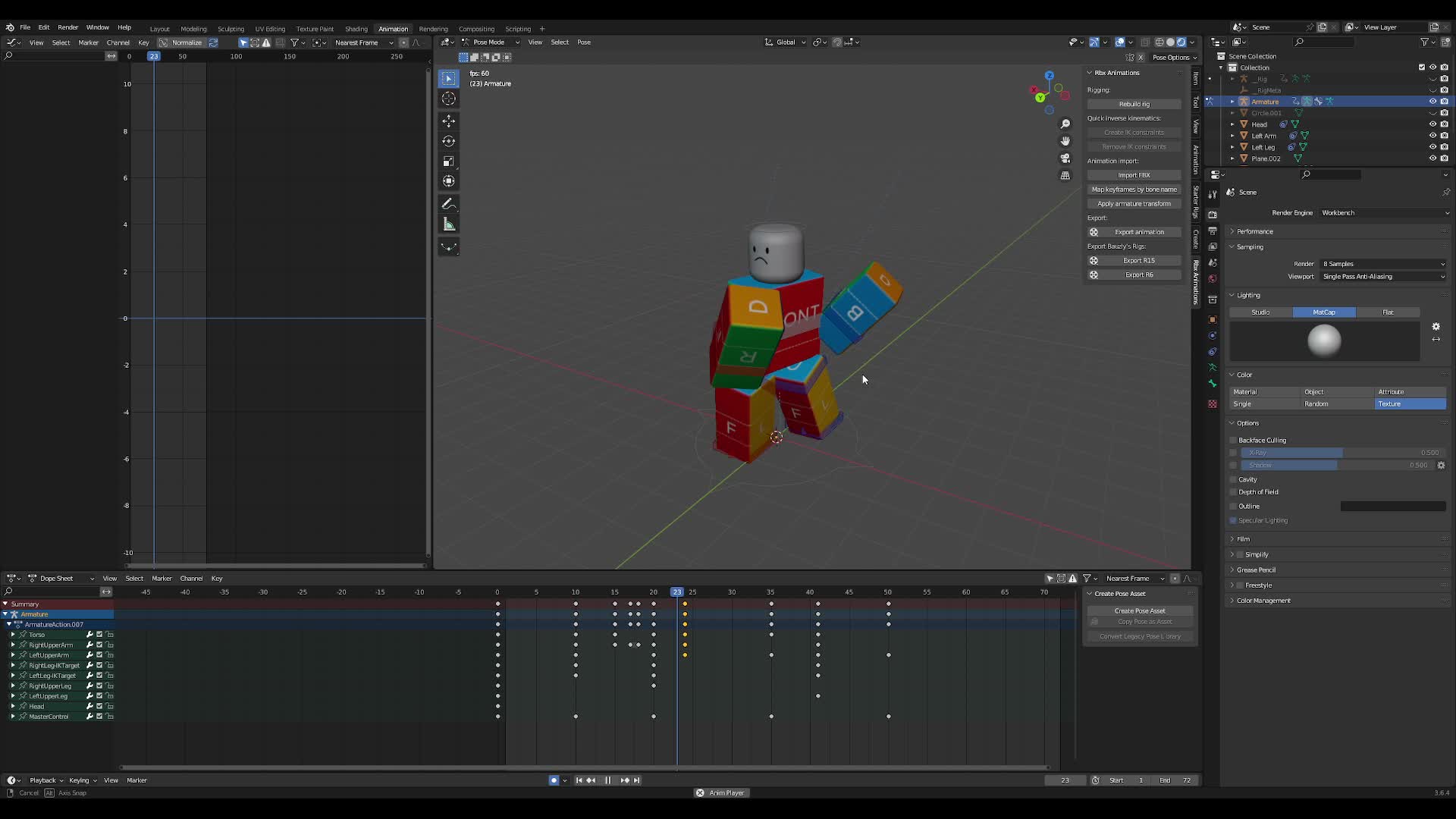Image resolution: width=1456 pixels, height=819 pixels.
Task: Open the shadow settings gear icon
Action: (1441, 466)
